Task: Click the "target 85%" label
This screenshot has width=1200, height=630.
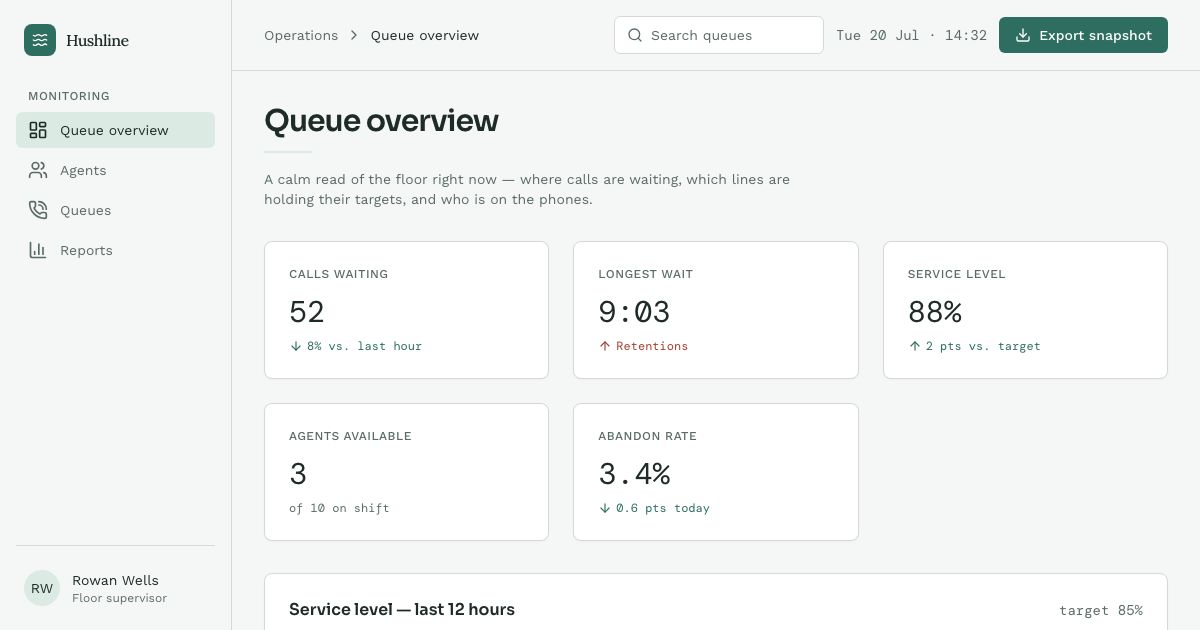Action: pyautogui.click(x=1101, y=610)
